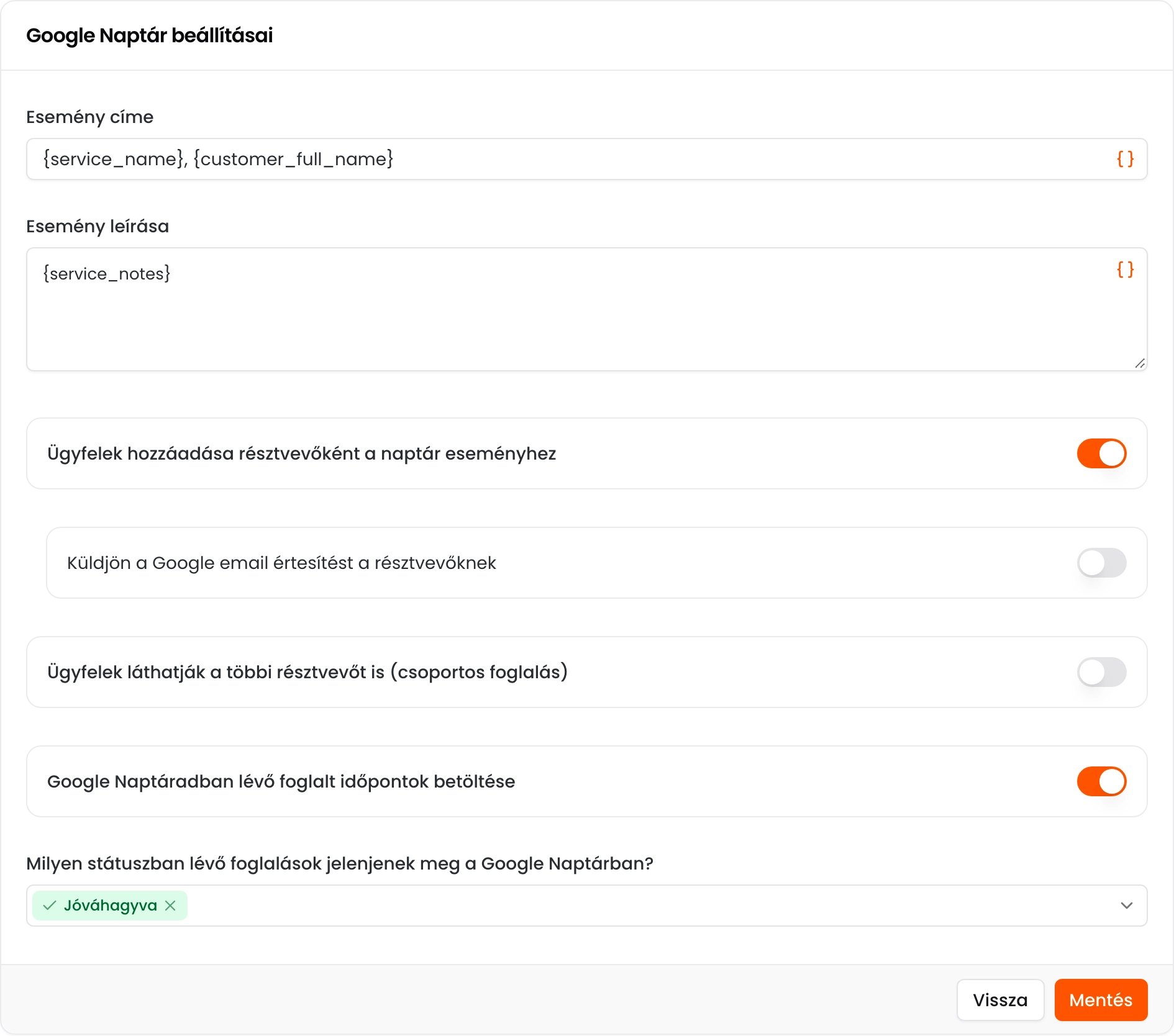1174x1036 pixels.
Task: Click the Esemény leírása label
Action: pyautogui.click(x=98, y=226)
